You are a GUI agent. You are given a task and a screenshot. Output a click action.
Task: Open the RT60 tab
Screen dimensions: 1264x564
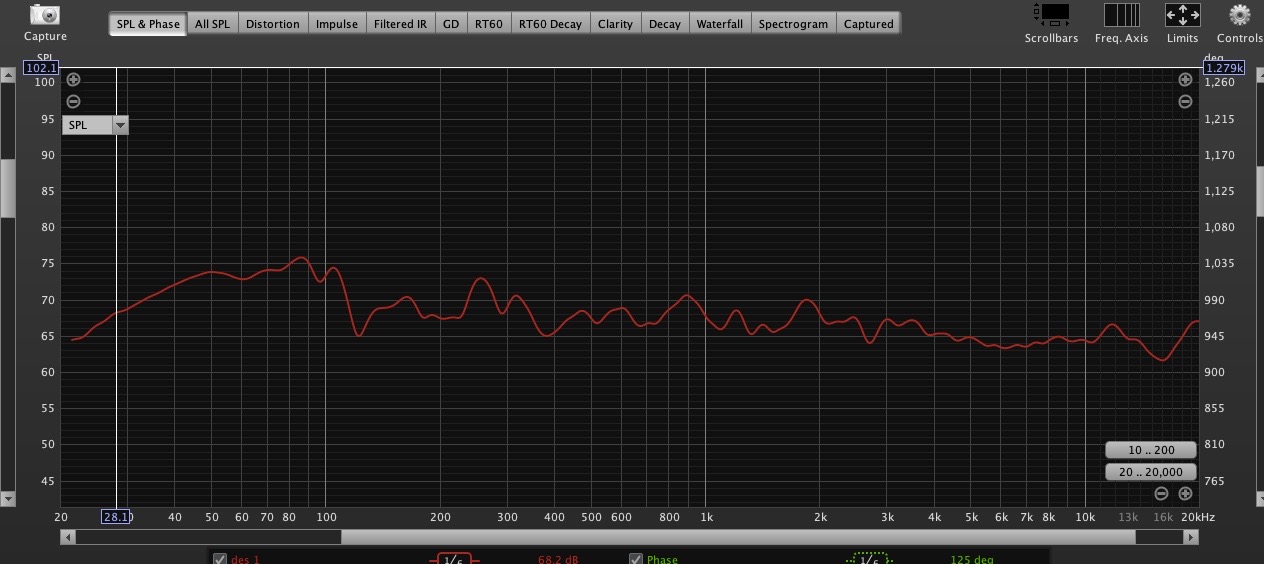pos(489,23)
